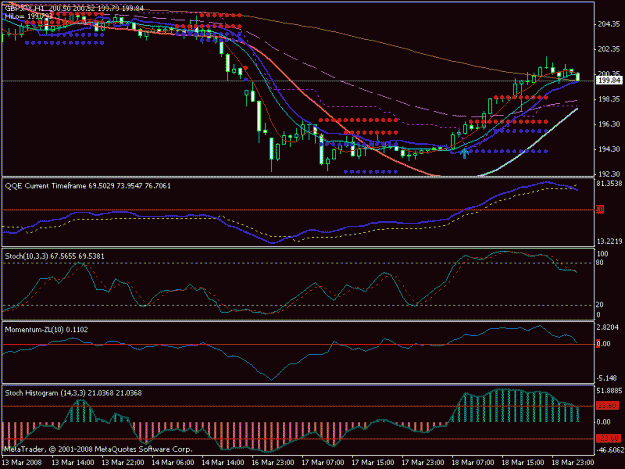Click the 13 Mar 22:00 time label
This screenshot has height=469, width=625.
click(x=123, y=463)
